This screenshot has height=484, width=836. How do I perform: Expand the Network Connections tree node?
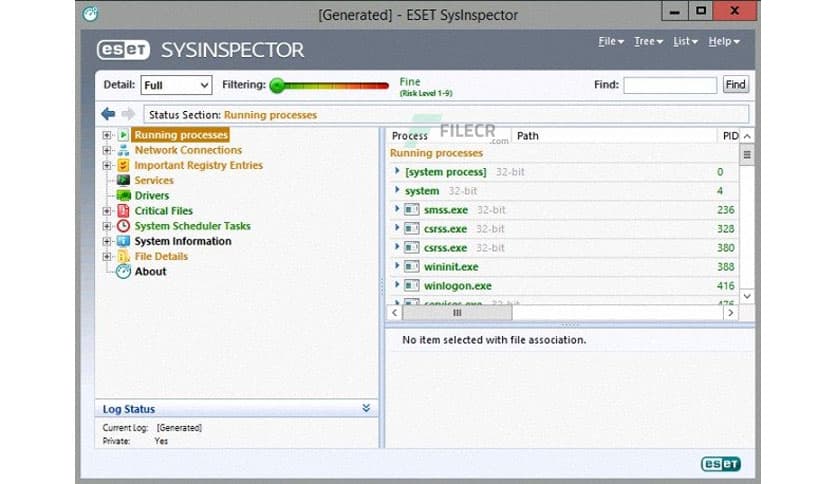click(107, 150)
